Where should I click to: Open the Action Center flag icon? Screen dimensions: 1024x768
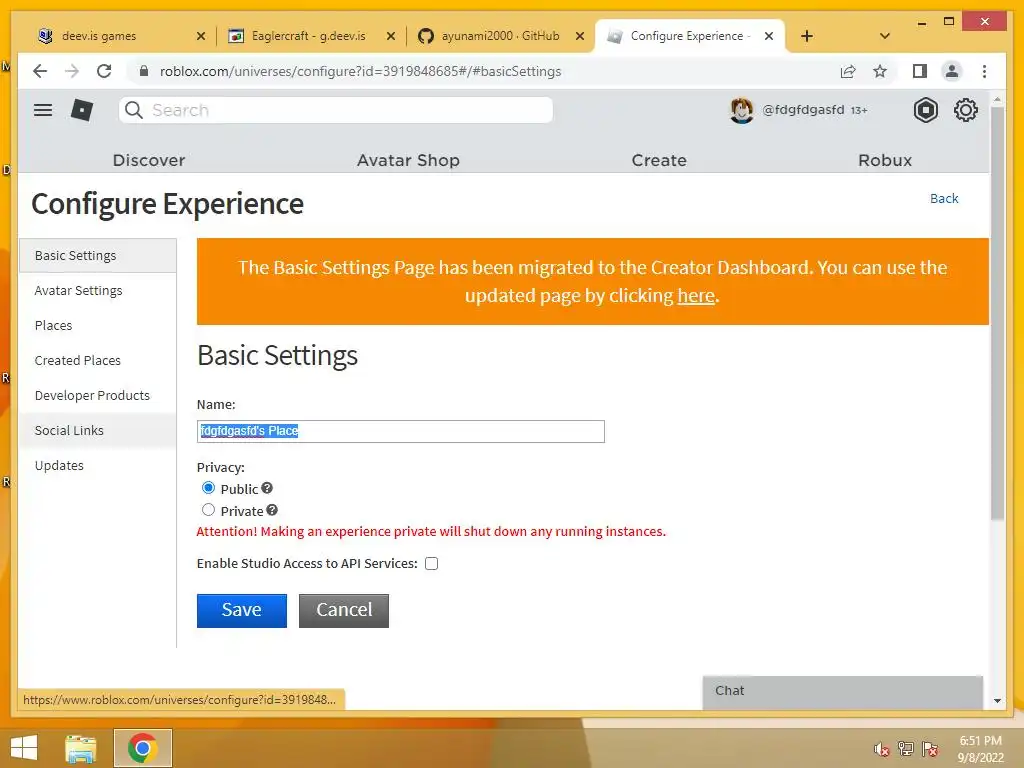930,749
